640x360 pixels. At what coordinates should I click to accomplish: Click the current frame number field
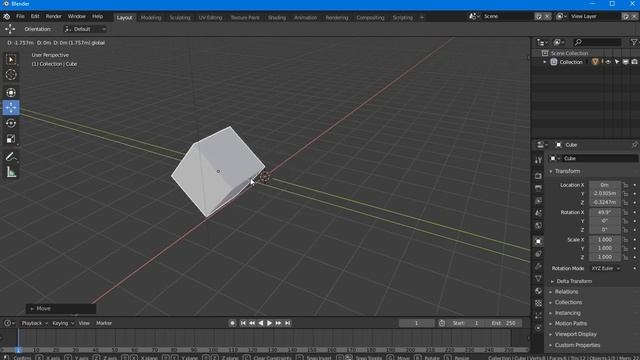(x=417, y=323)
